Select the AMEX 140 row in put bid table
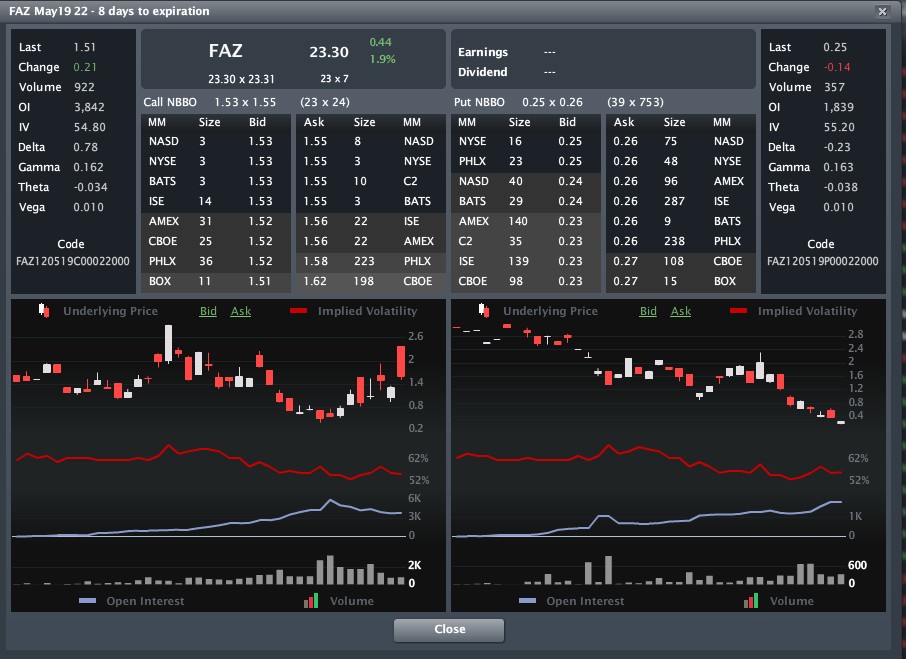 click(526, 221)
